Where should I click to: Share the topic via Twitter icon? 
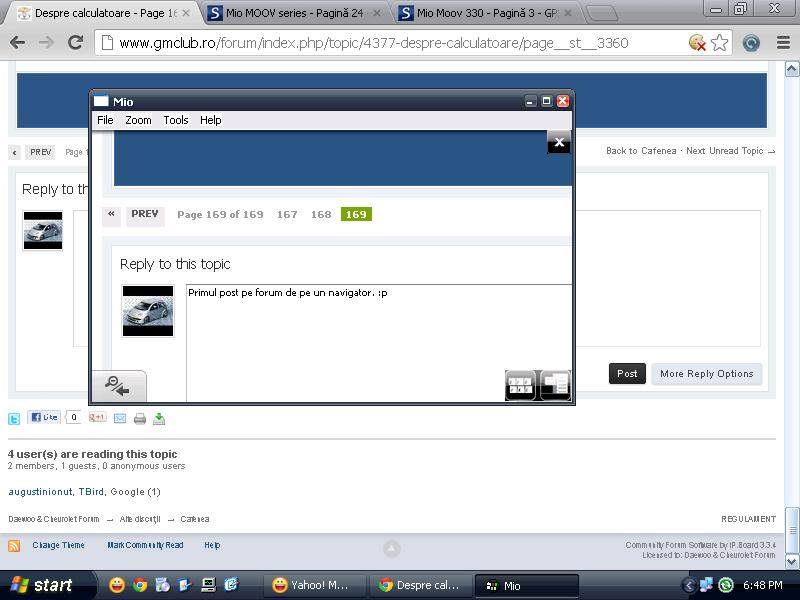pos(14,419)
